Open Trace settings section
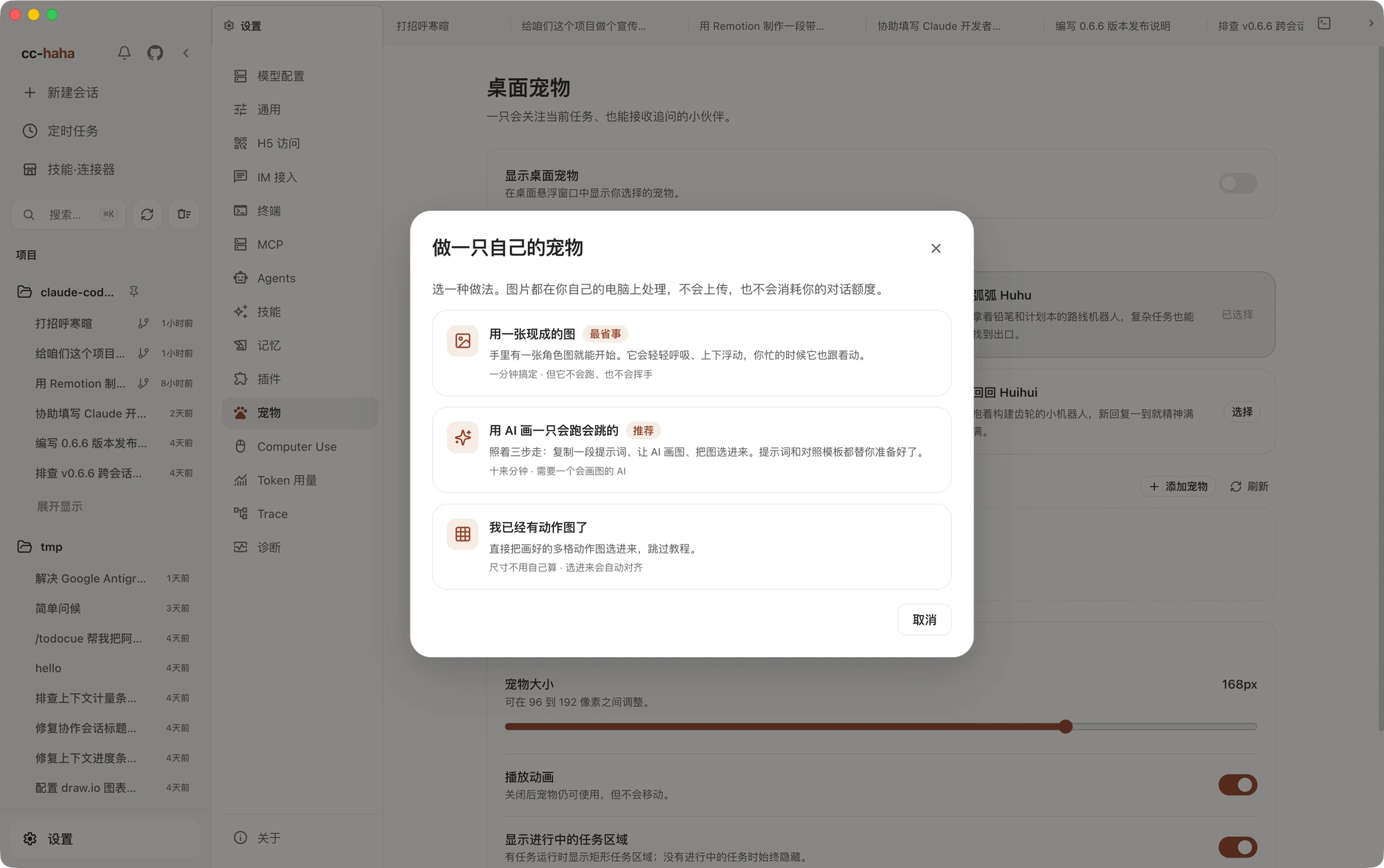Image resolution: width=1384 pixels, height=868 pixels. tap(300, 514)
